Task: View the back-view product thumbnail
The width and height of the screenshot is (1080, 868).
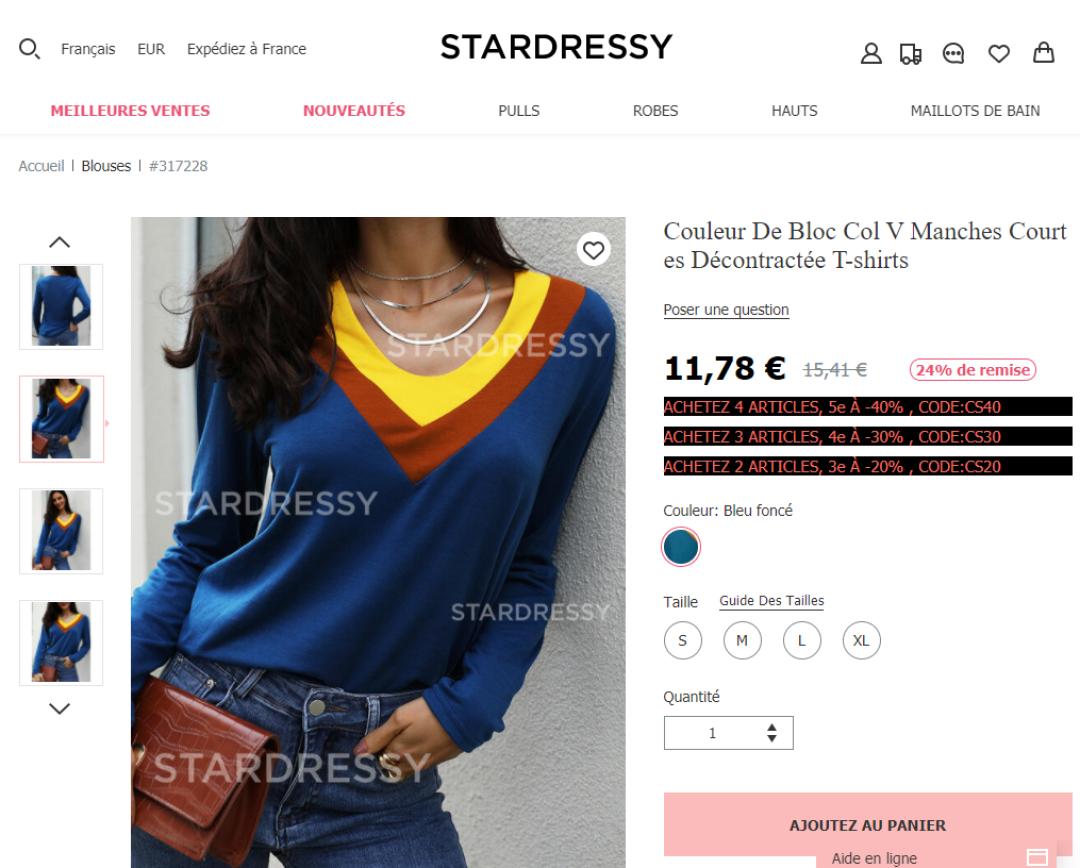Action: coord(61,306)
